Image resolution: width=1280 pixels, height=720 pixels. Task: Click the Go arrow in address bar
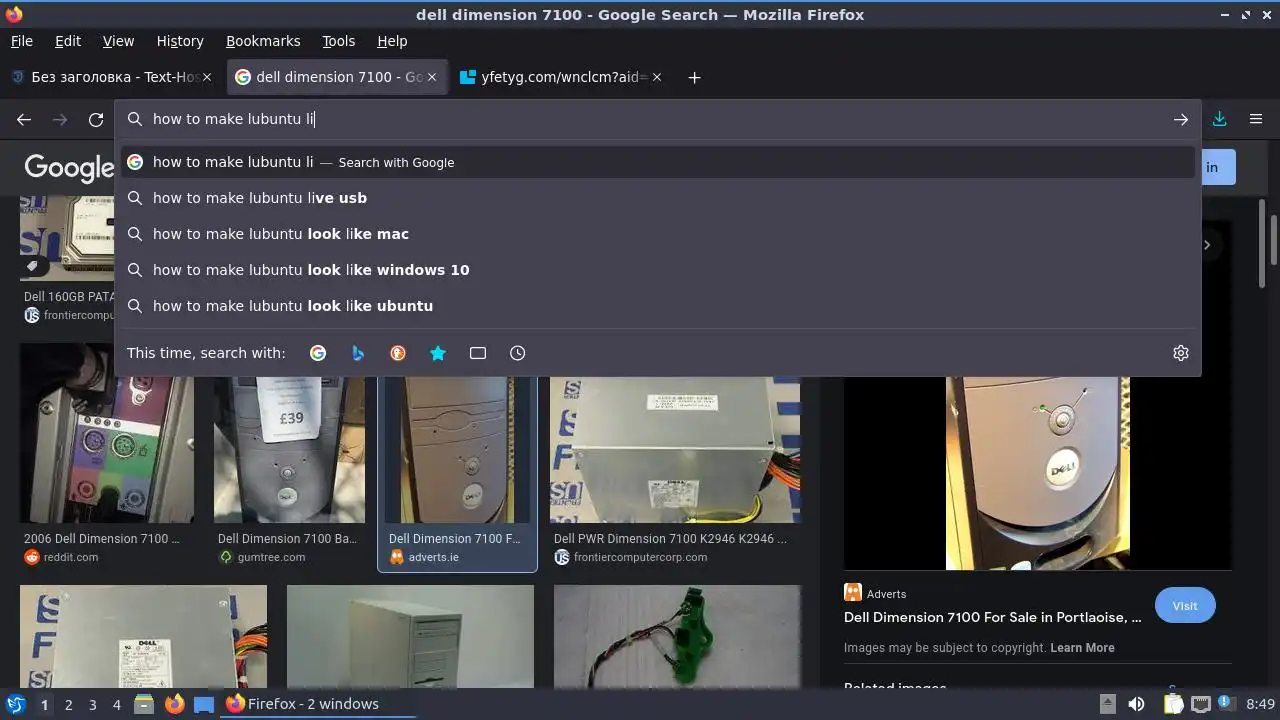pos(1181,119)
